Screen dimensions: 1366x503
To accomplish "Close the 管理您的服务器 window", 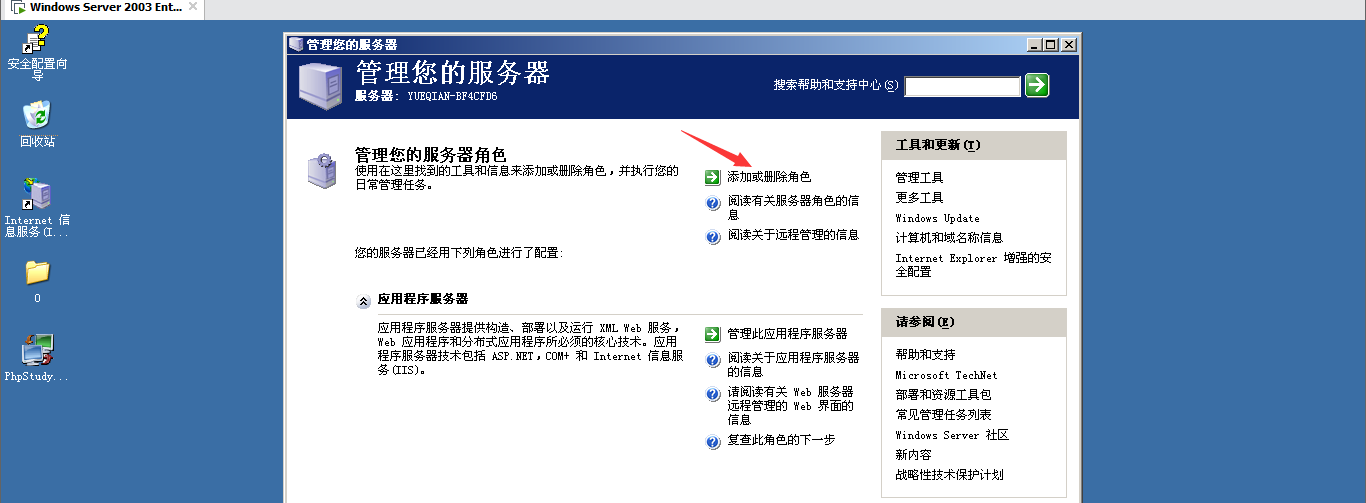I will click(1069, 44).
